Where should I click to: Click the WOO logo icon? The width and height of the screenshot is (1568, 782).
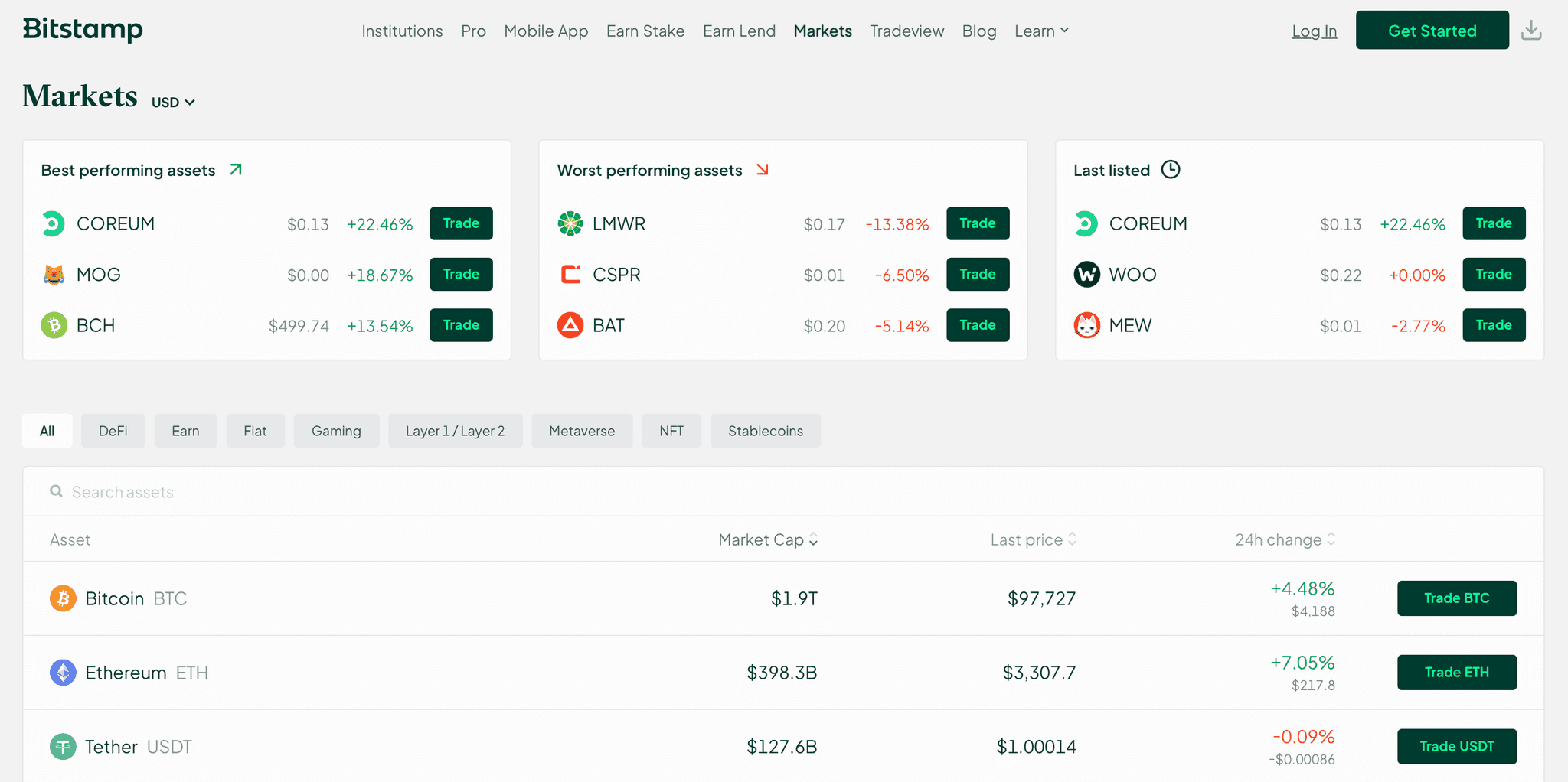tap(1086, 274)
